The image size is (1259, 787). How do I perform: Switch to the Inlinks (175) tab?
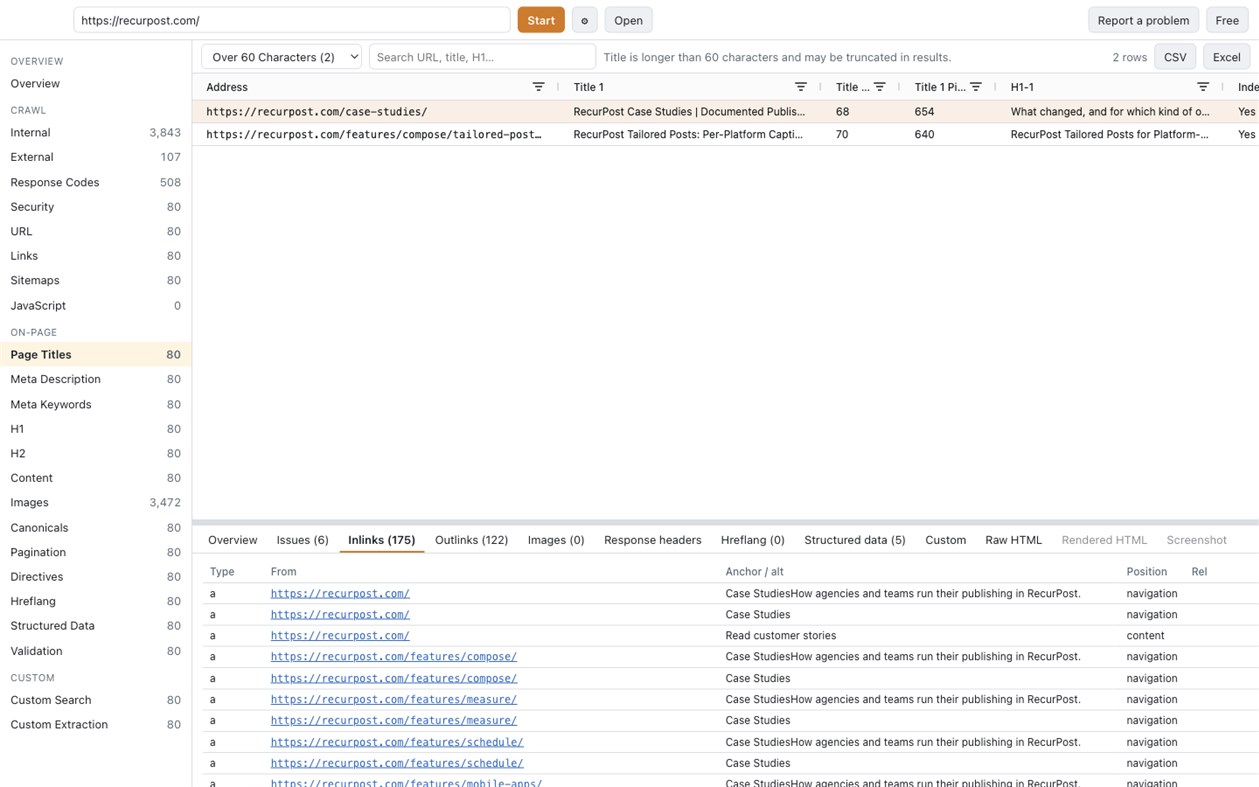pyautogui.click(x=382, y=540)
